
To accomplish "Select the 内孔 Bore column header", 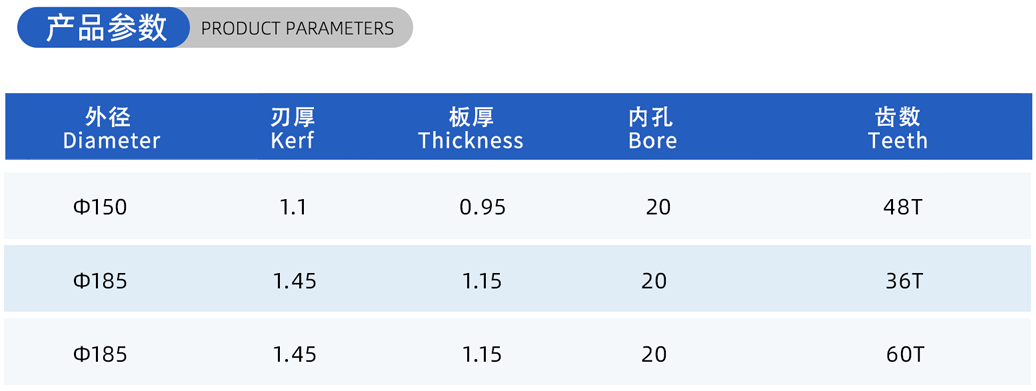I will pos(653,129).
